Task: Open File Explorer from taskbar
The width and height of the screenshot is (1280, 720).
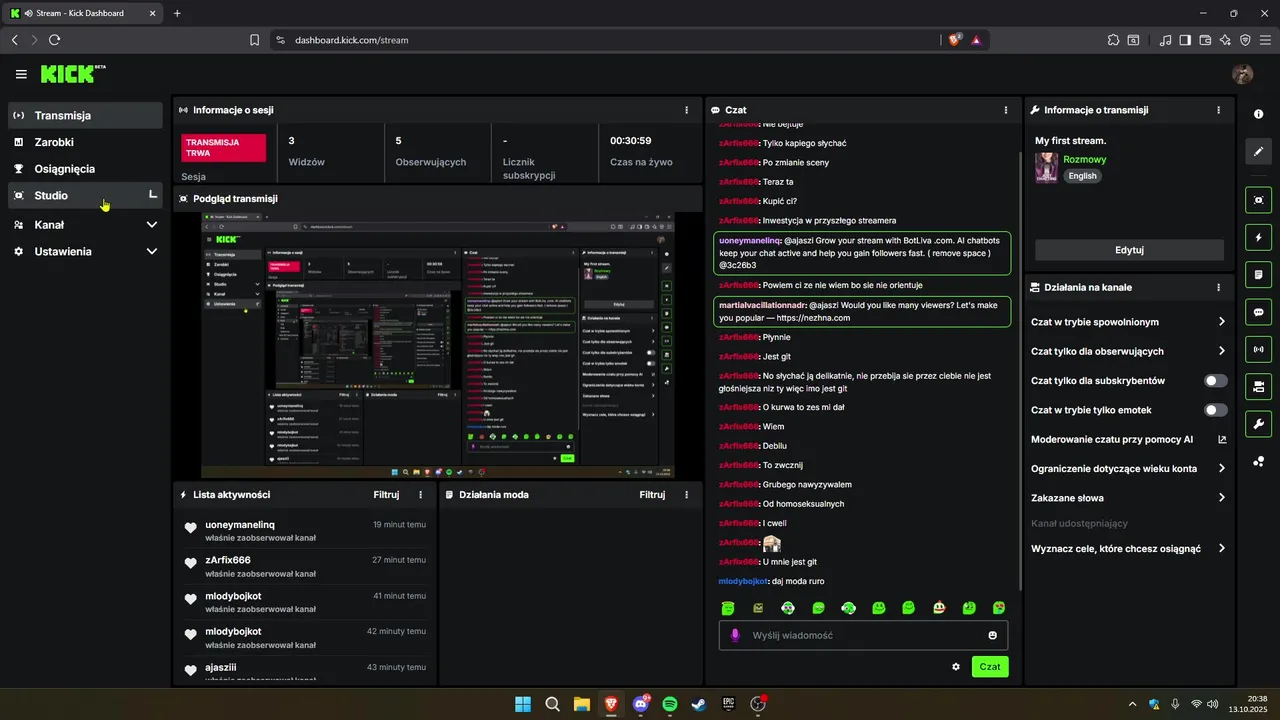Action: (x=582, y=704)
